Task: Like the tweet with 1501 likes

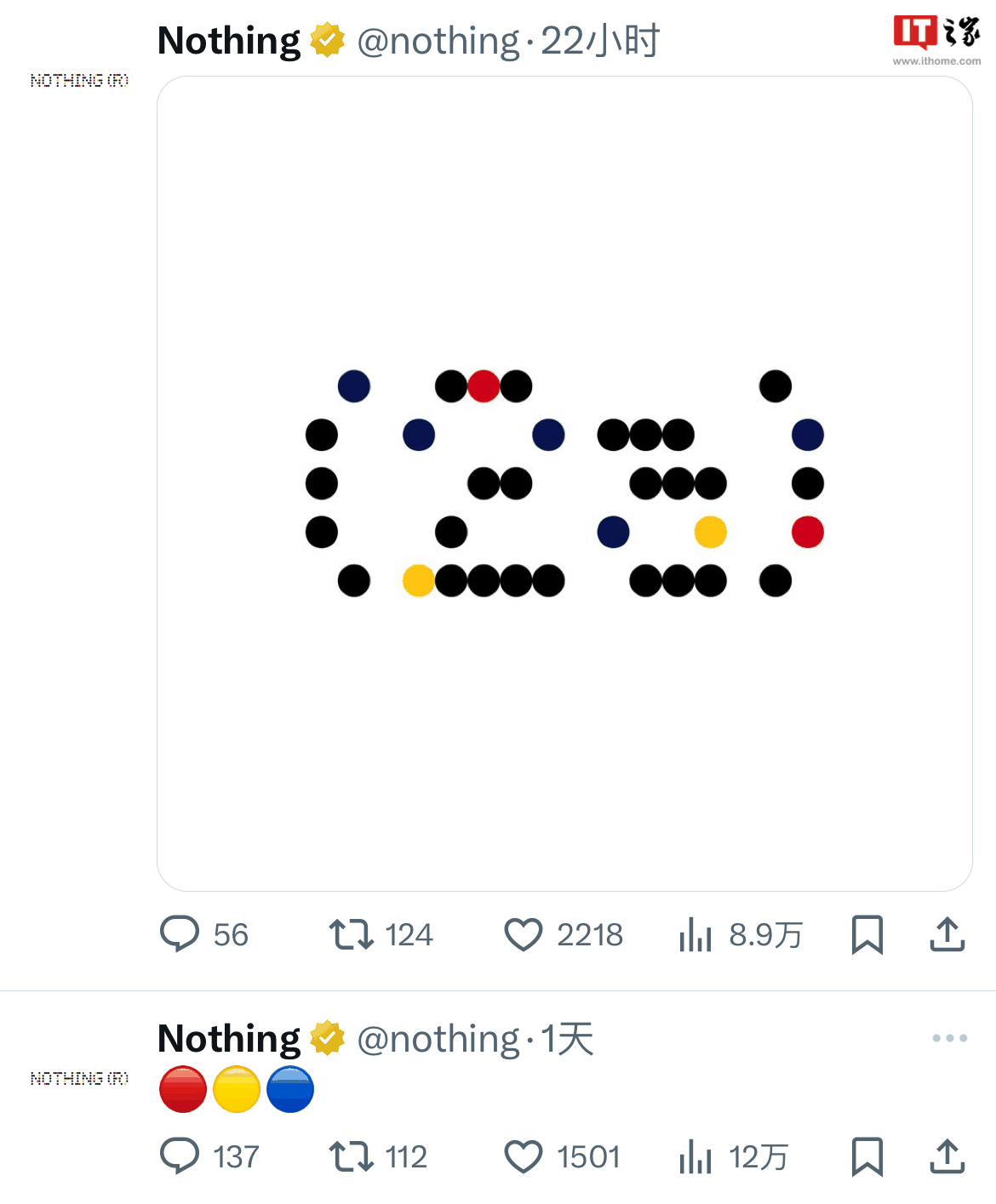Action: click(525, 1155)
